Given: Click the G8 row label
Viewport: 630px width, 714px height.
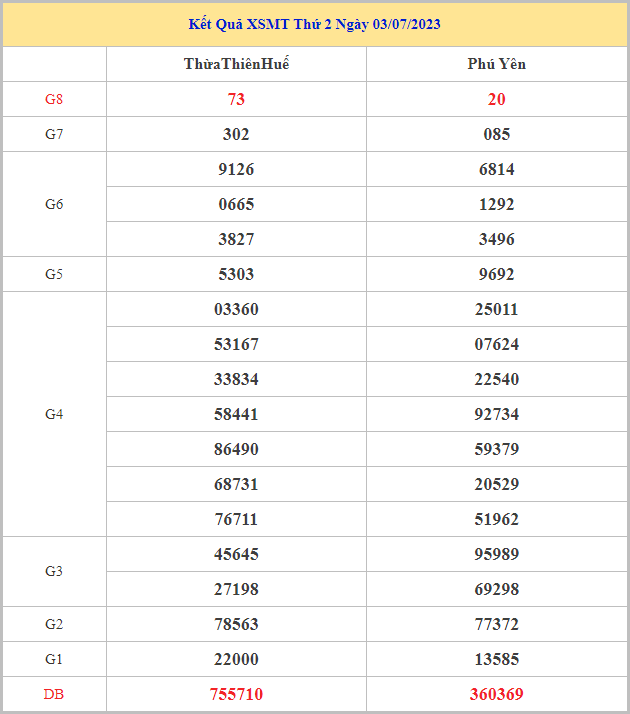Looking at the screenshot, I should 54,99.
